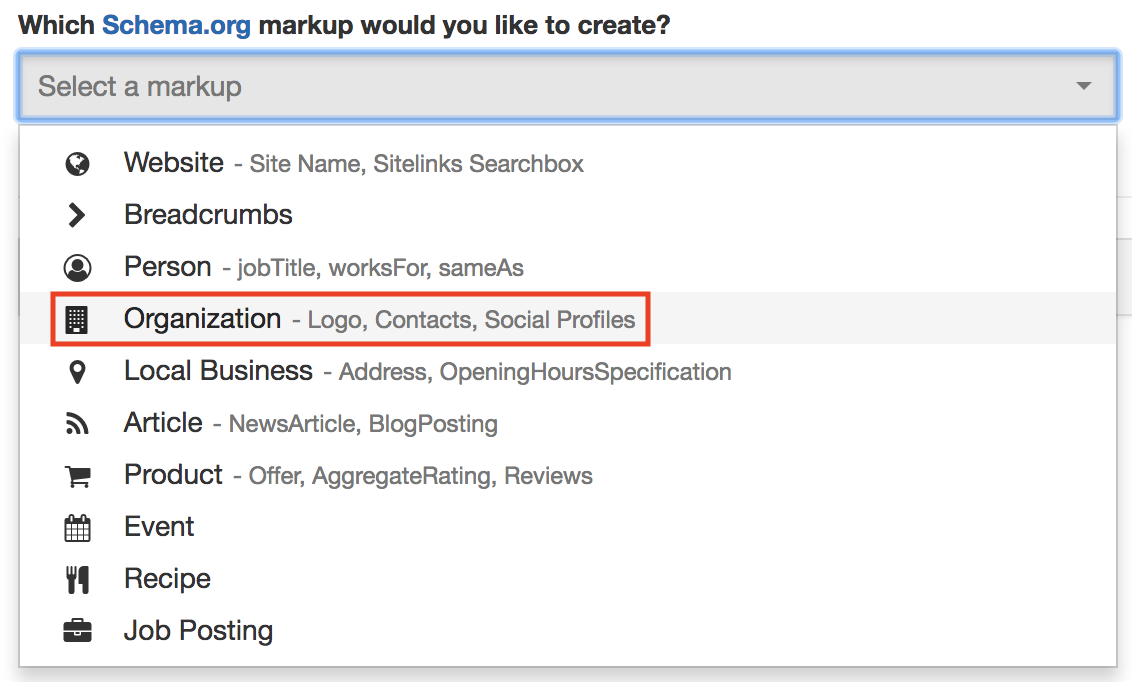1132x682 pixels.
Task: Click the briefcase icon beside Job Posting
Action: pyautogui.click(x=77, y=632)
